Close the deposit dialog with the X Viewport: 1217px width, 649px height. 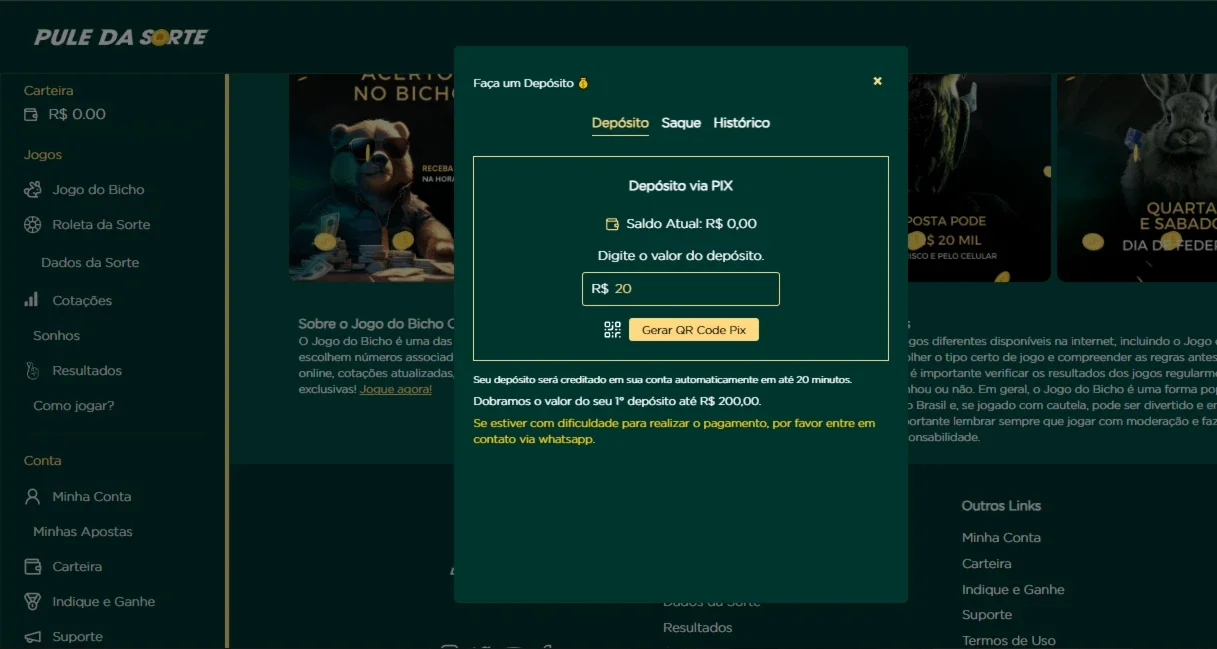pyautogui.click(x=878, y=81)
